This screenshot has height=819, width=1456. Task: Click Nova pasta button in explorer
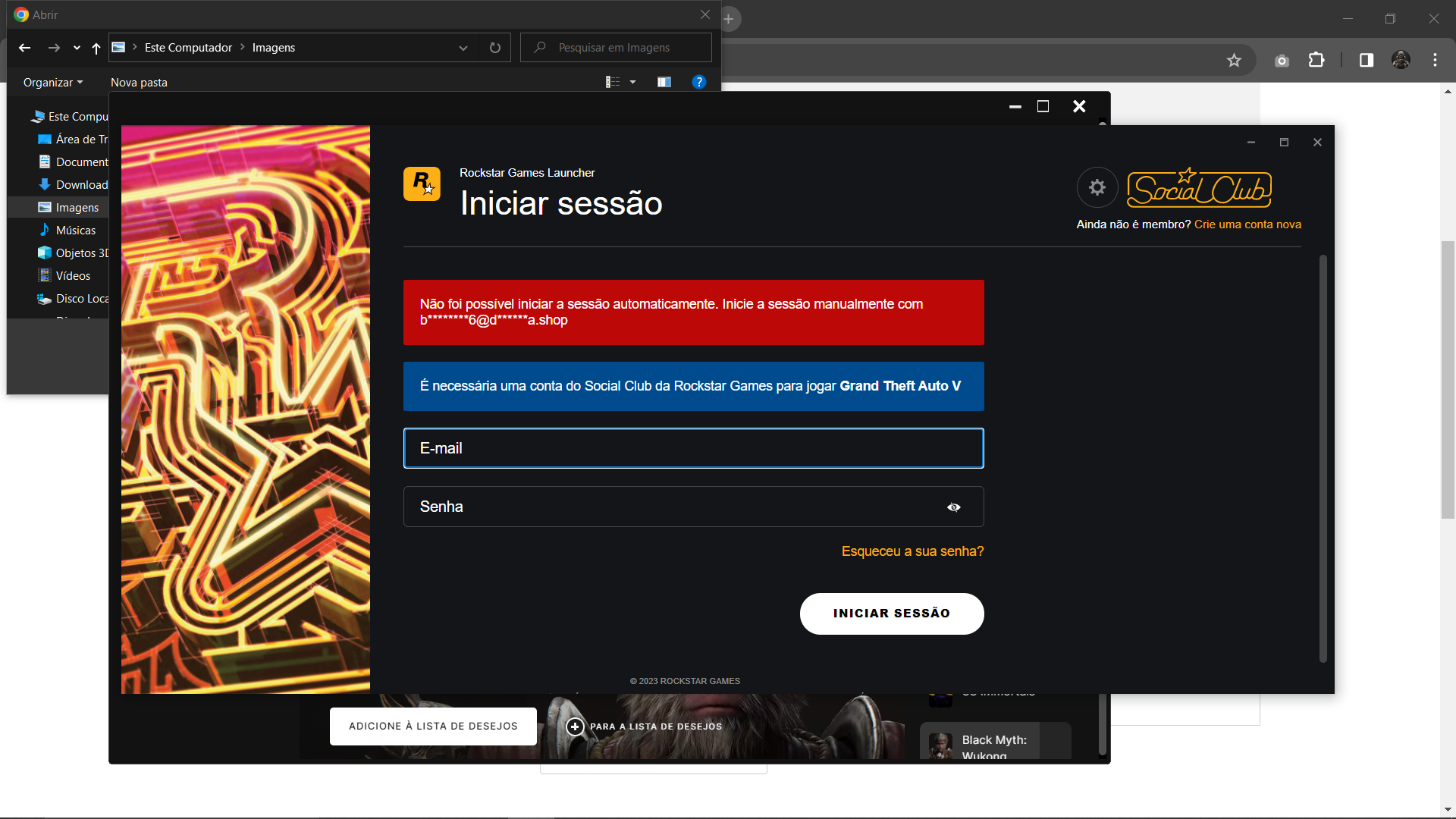138,82
